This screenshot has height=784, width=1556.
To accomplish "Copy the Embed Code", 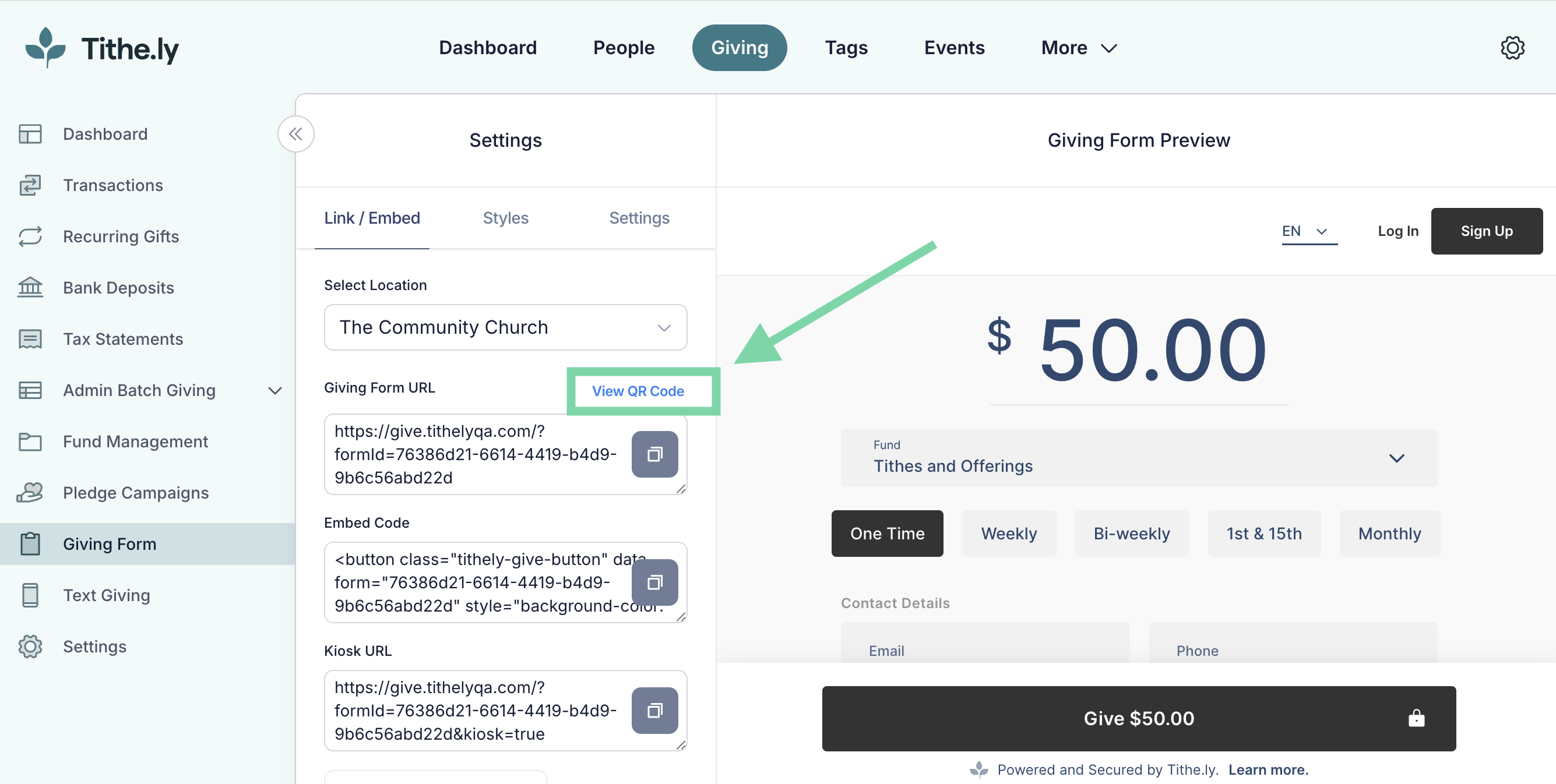I will pyautogui.click(x=655, y=582).
